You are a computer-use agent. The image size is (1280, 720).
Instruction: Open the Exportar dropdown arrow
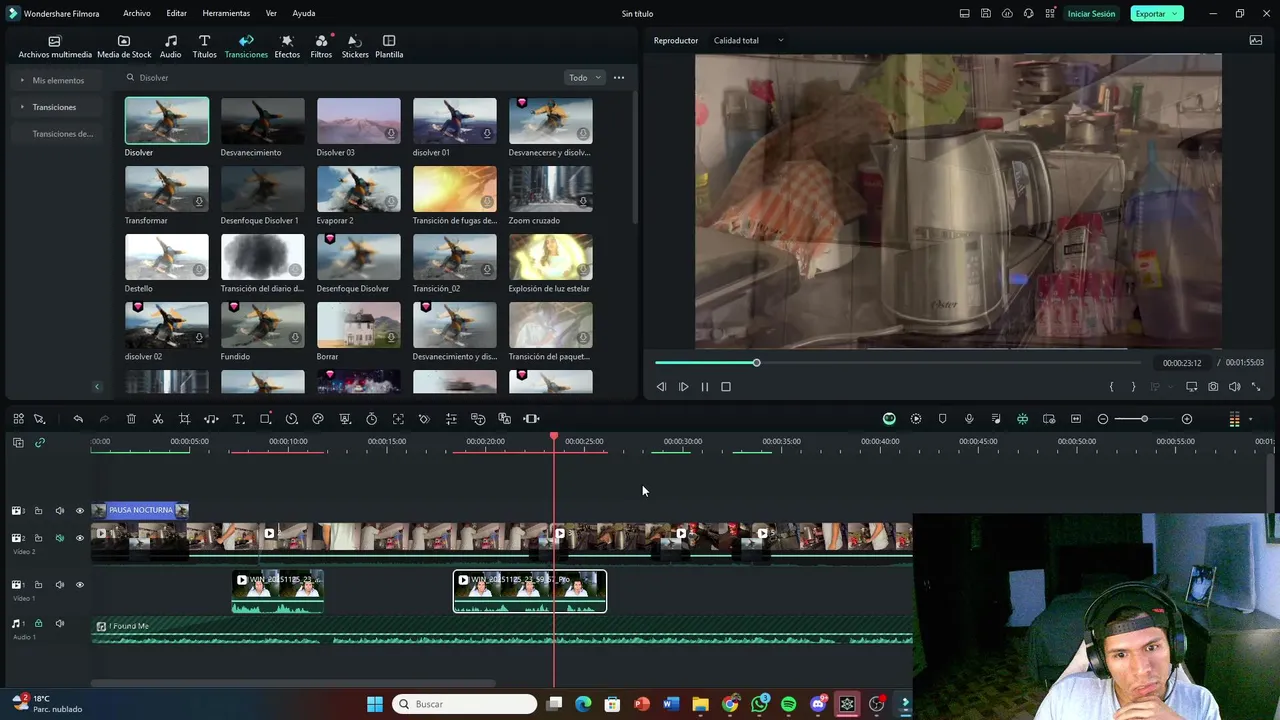1175,14
